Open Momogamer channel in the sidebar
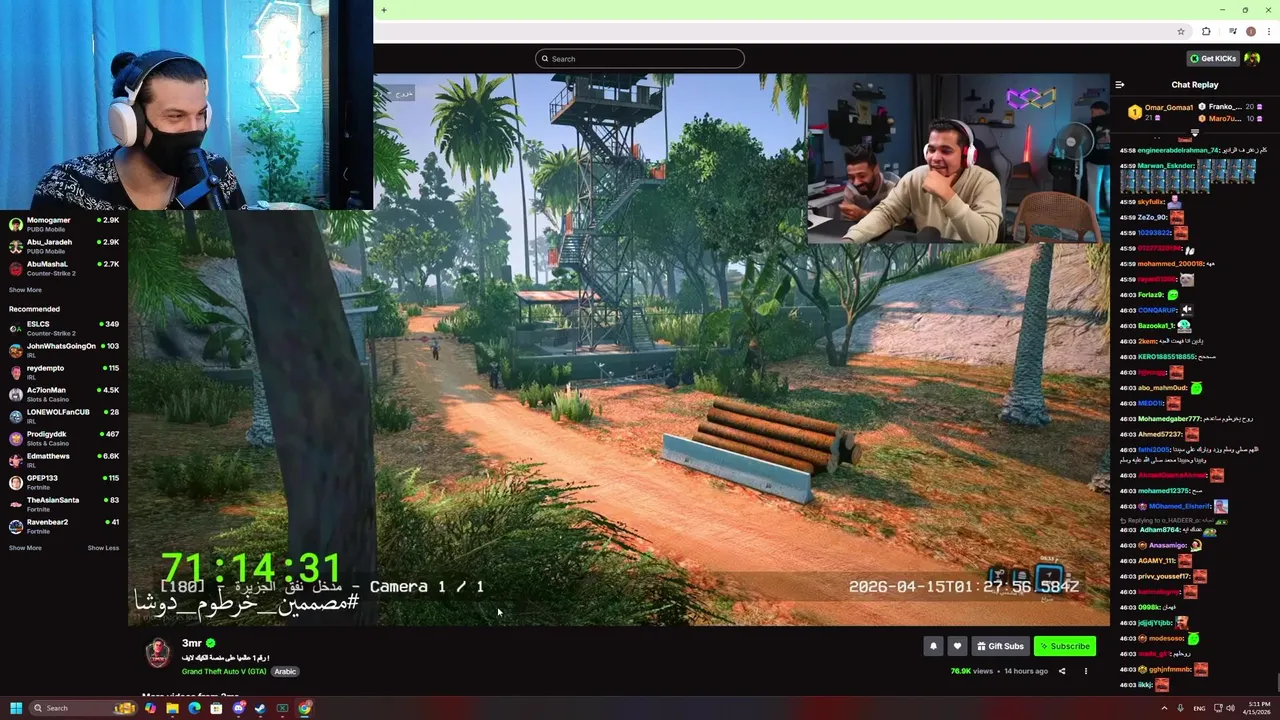Viewport: 1280px width, 720px height. (64, 224)
